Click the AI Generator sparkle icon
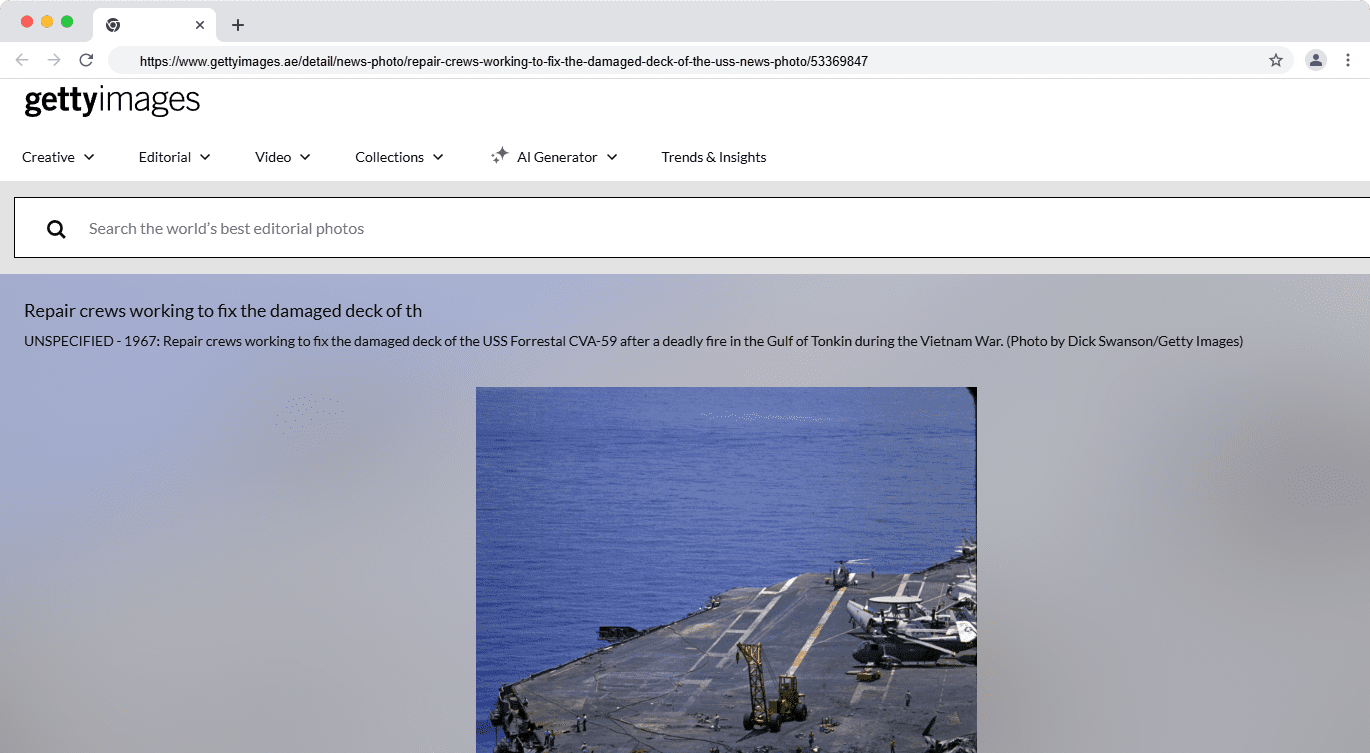Viewport: 1370px width, 753px height. tap(500, 156)
